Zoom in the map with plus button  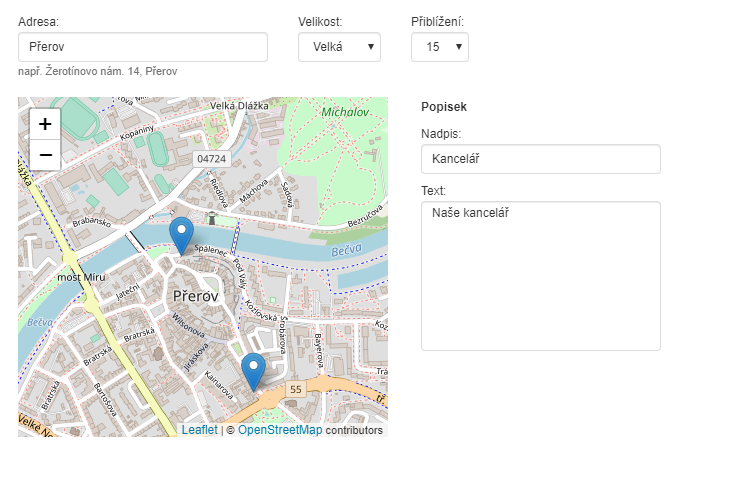click(x=45, y=124)
